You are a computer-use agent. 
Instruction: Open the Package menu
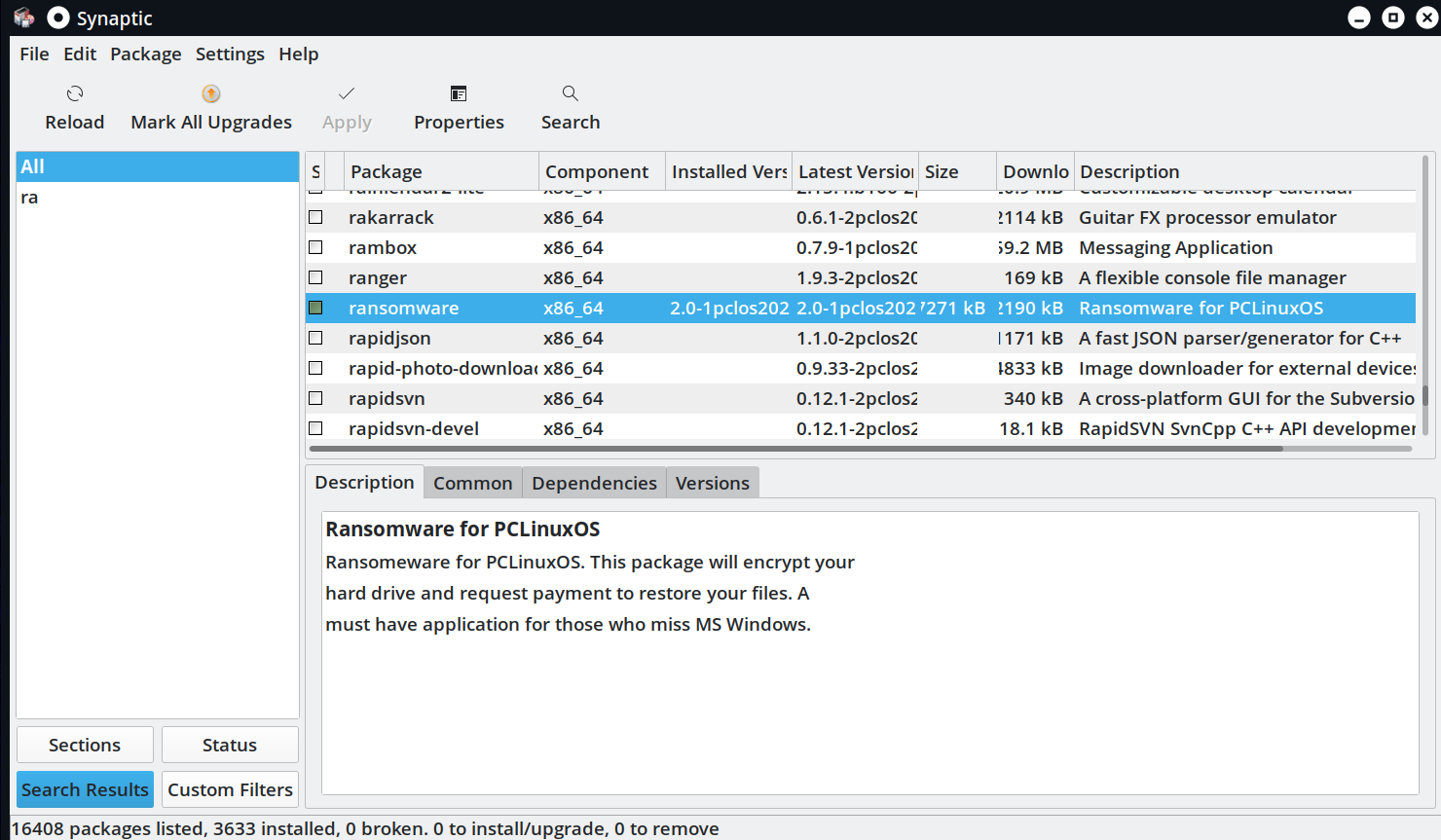pyautogui.click(x=146, y=55)
